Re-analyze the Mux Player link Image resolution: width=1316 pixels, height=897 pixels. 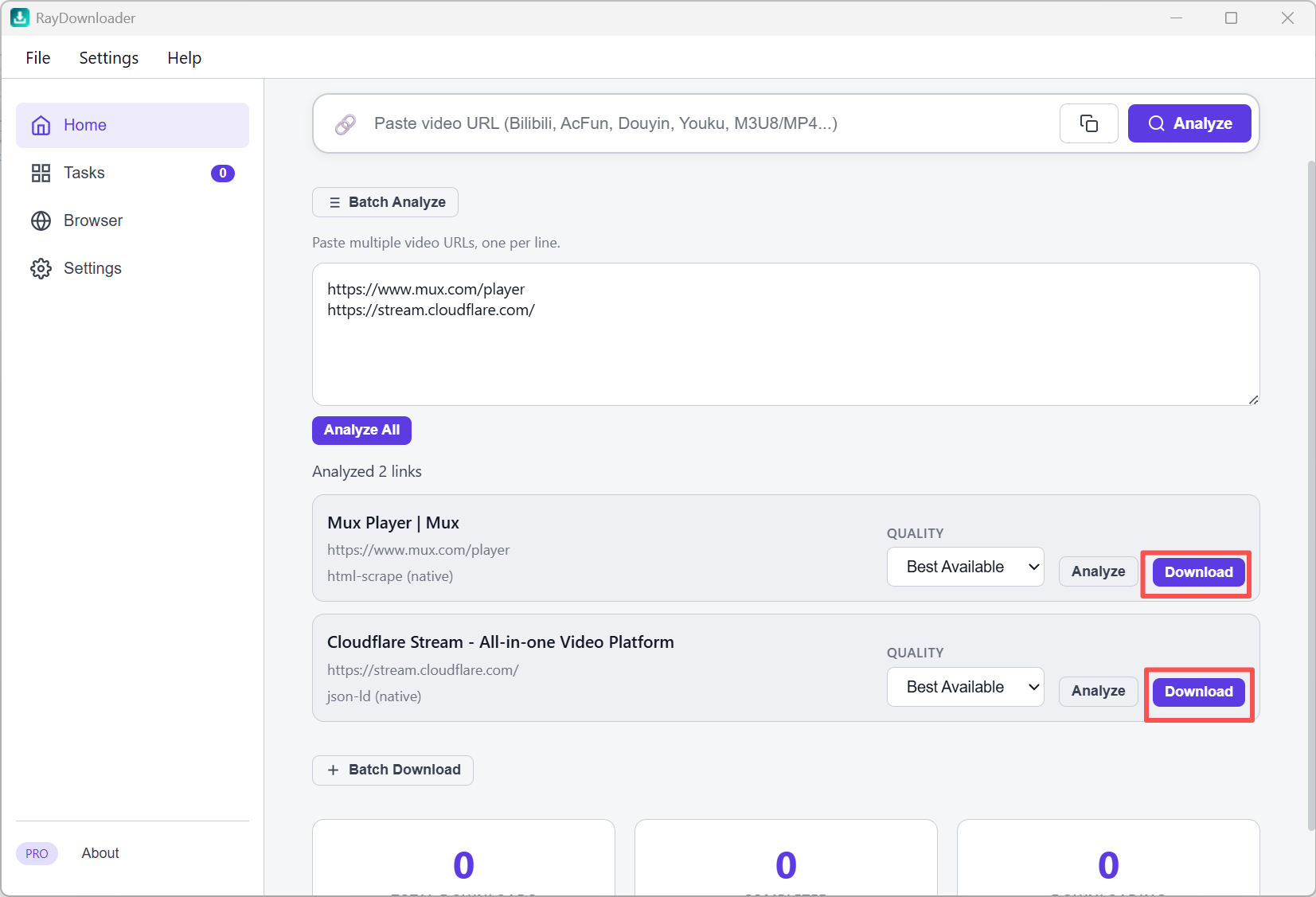[x=1098, y=571]
